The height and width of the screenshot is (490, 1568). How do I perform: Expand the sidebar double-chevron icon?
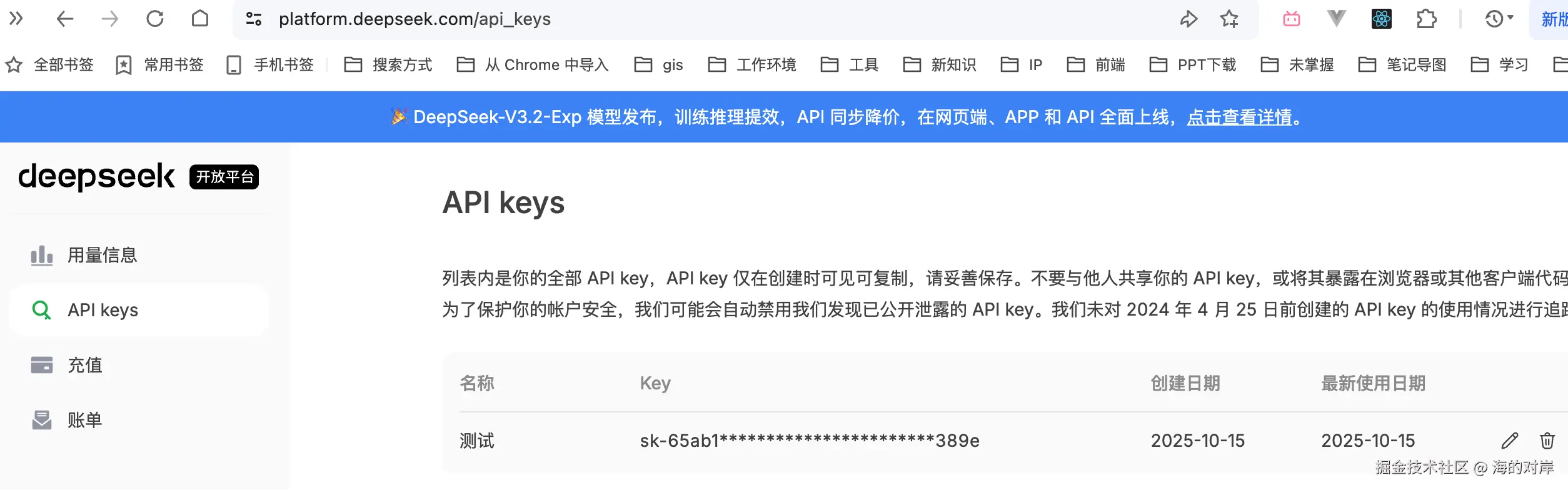click(16, 19)
